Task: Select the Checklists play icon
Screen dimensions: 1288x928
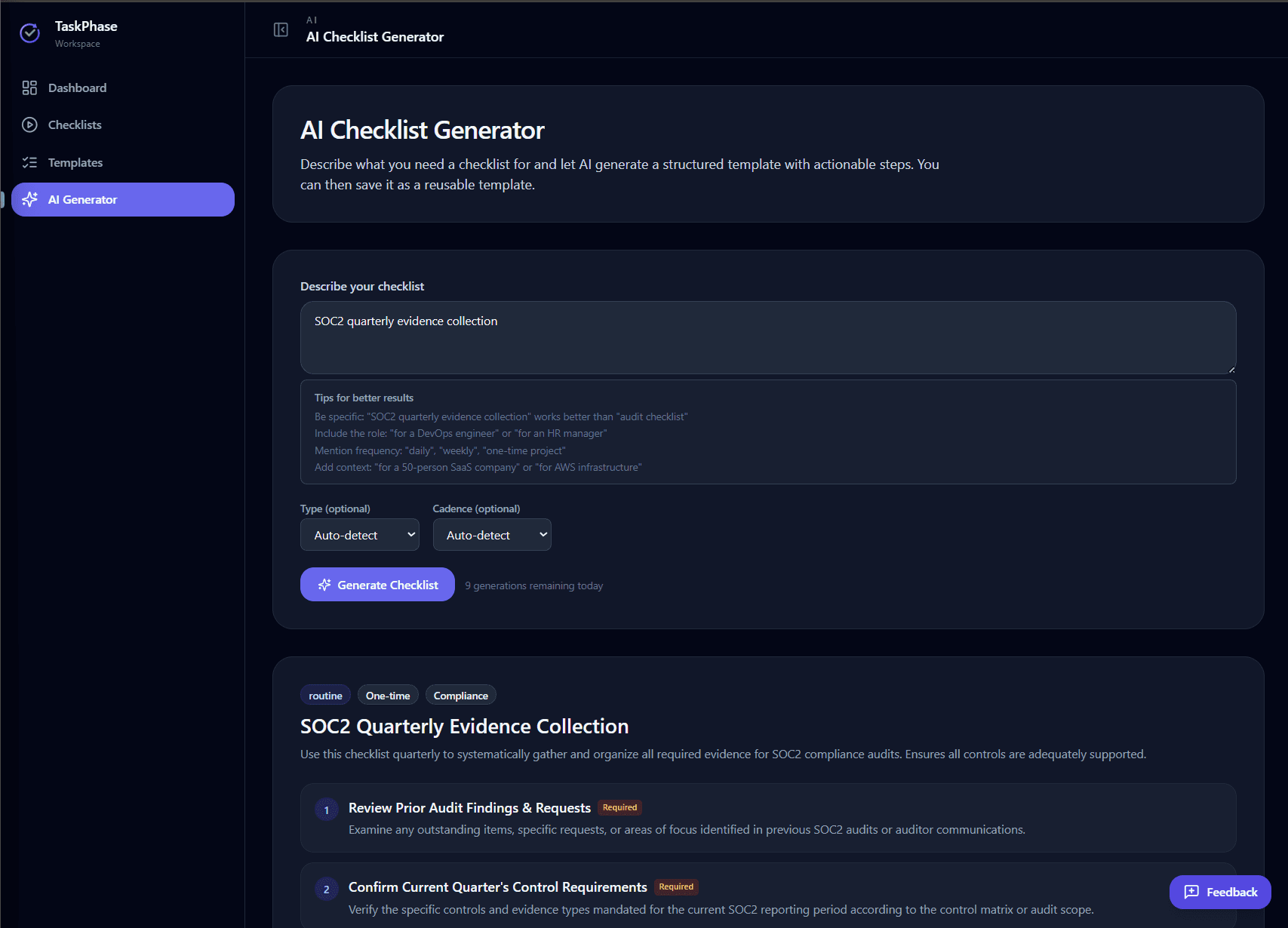Action: tap(29, 124)
